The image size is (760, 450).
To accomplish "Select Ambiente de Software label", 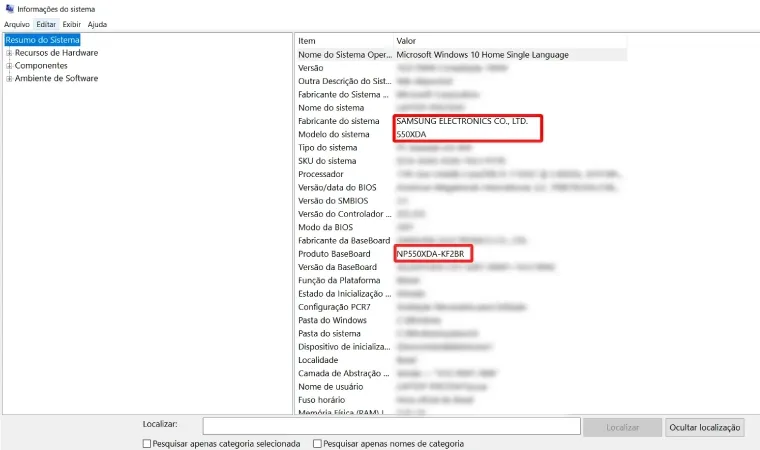I will click(x=56, y=78).
